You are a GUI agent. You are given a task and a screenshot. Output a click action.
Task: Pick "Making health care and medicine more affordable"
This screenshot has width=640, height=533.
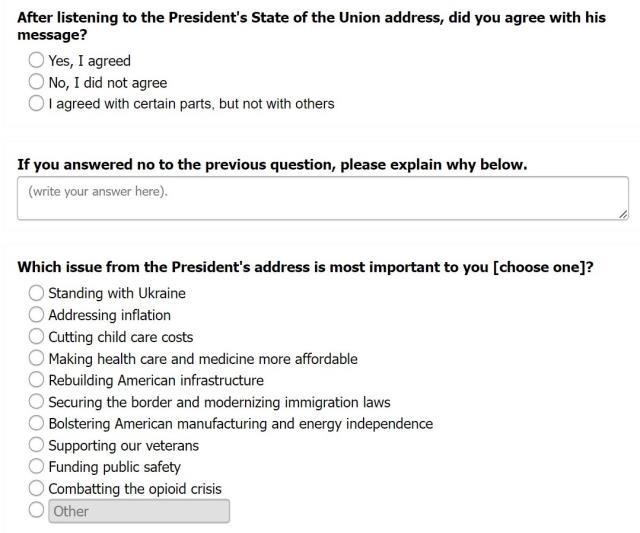(37, 358)
